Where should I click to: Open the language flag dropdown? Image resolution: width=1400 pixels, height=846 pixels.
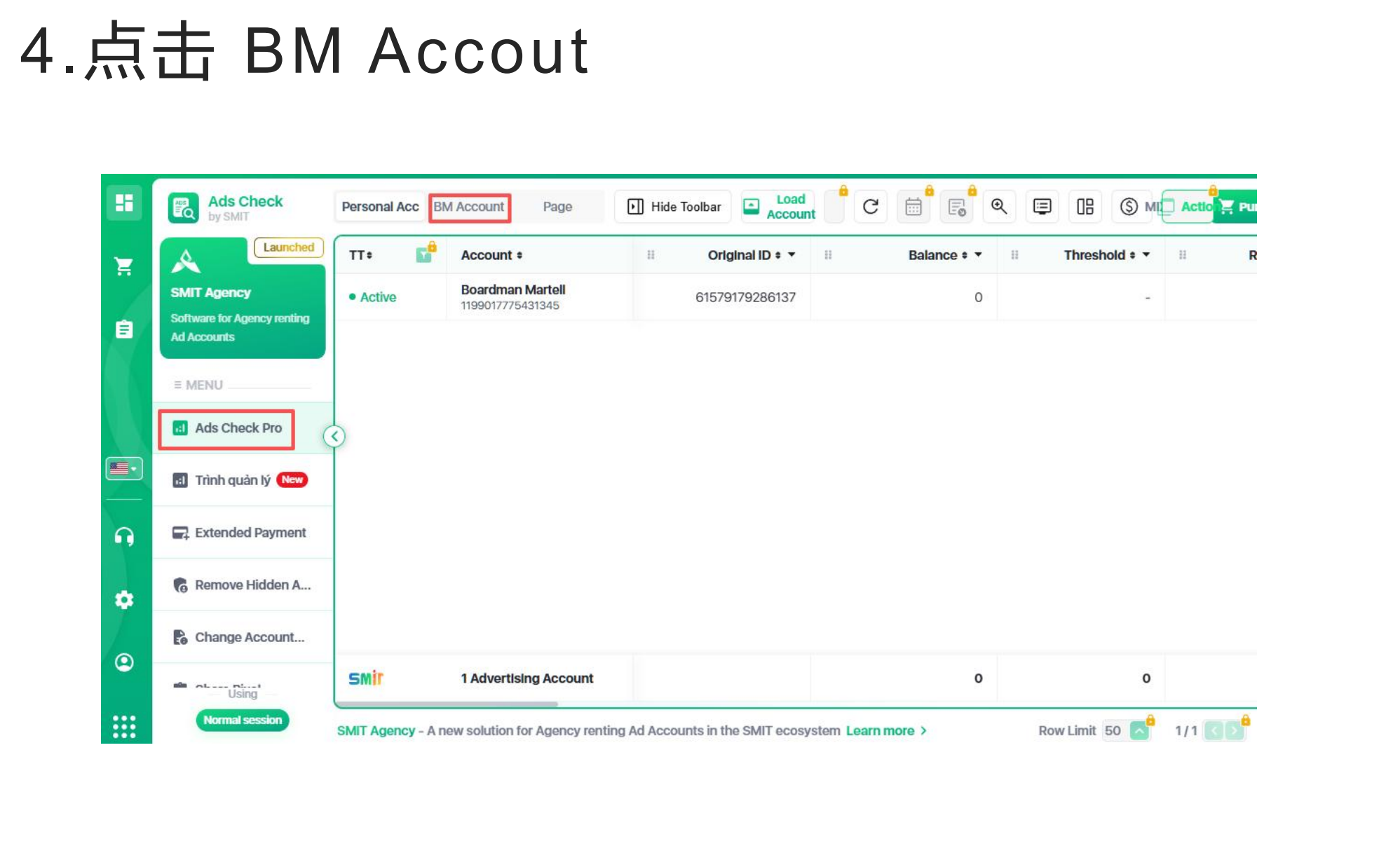coord(124,468)
